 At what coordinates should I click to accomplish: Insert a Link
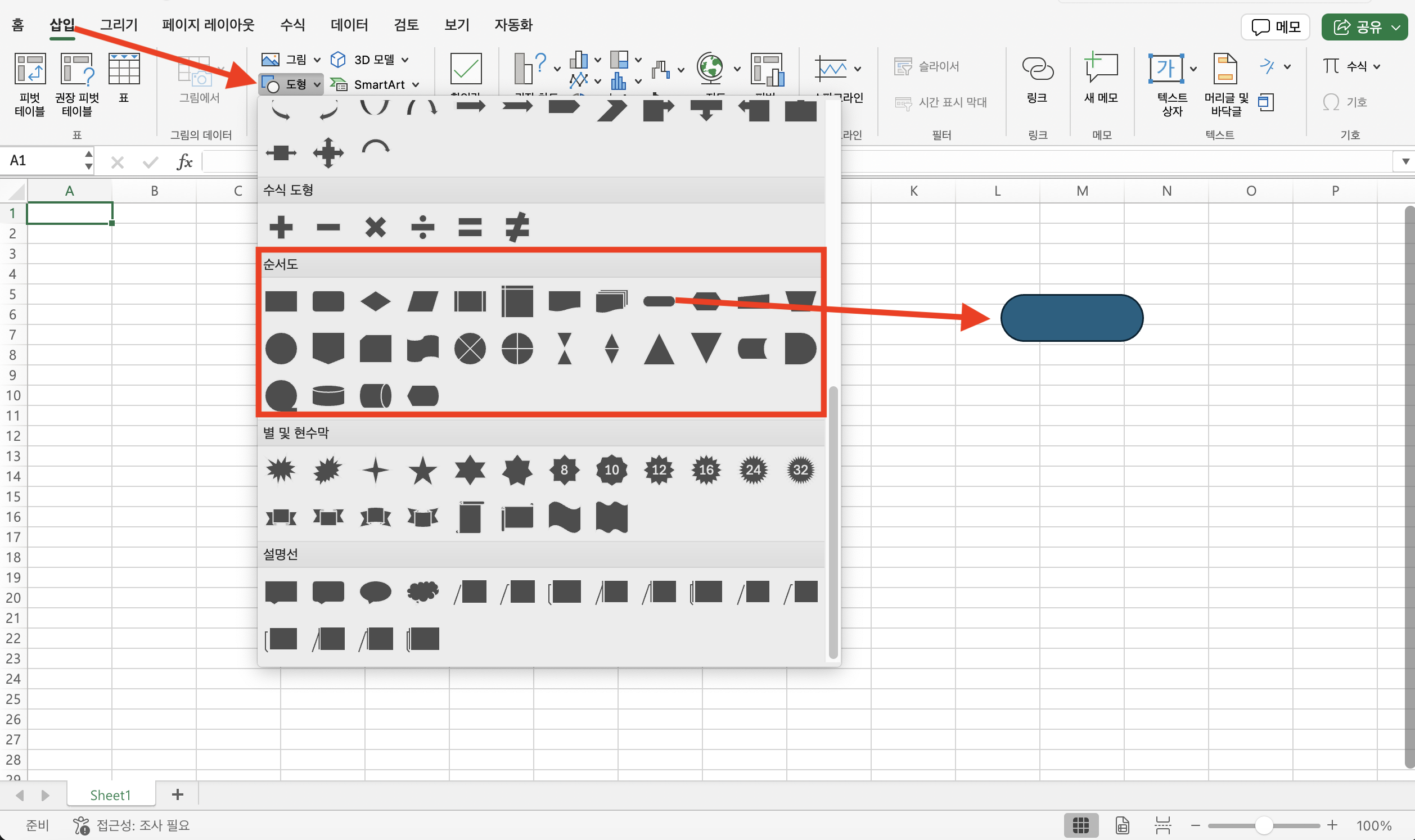pyautogui.click(x=1037, y=79)
